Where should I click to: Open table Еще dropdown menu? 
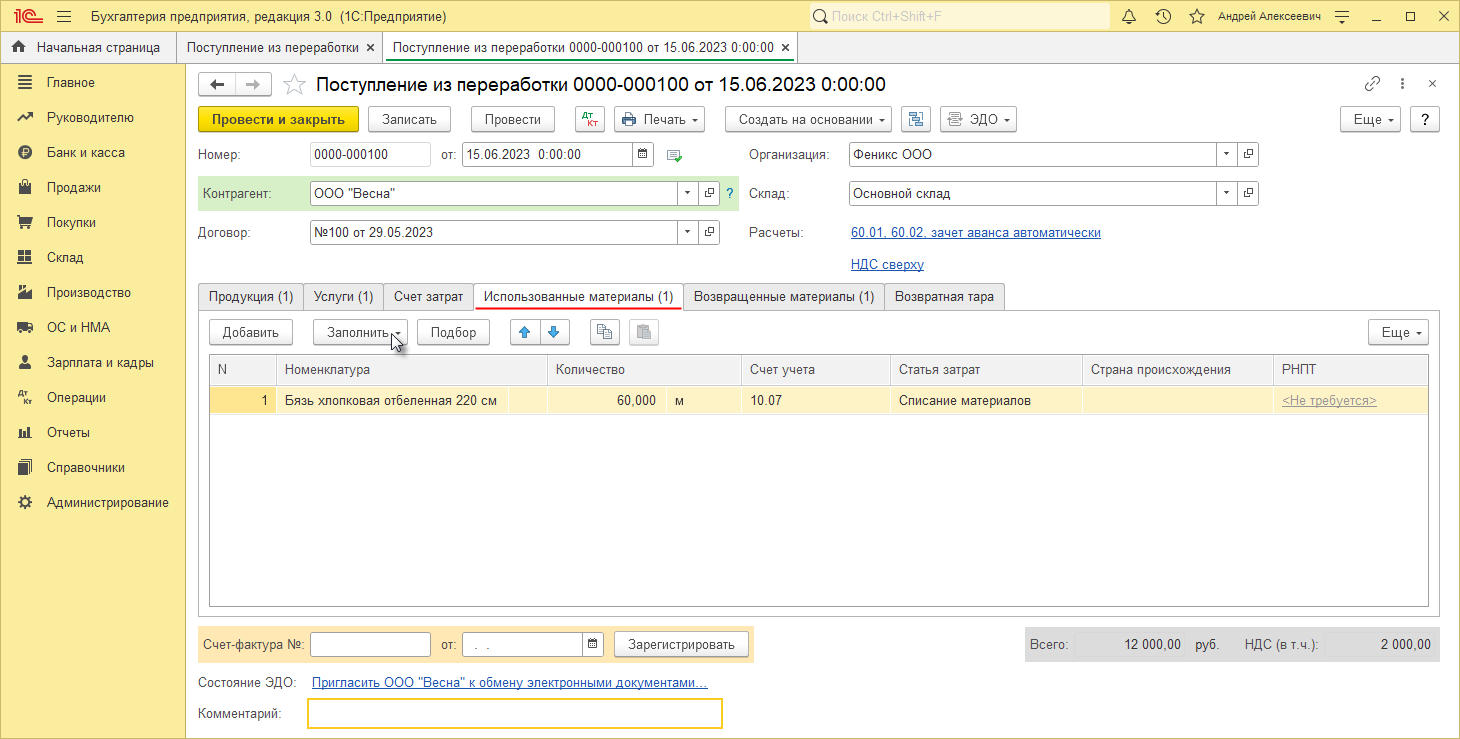pyautogui.click(x=1398, y=333)
